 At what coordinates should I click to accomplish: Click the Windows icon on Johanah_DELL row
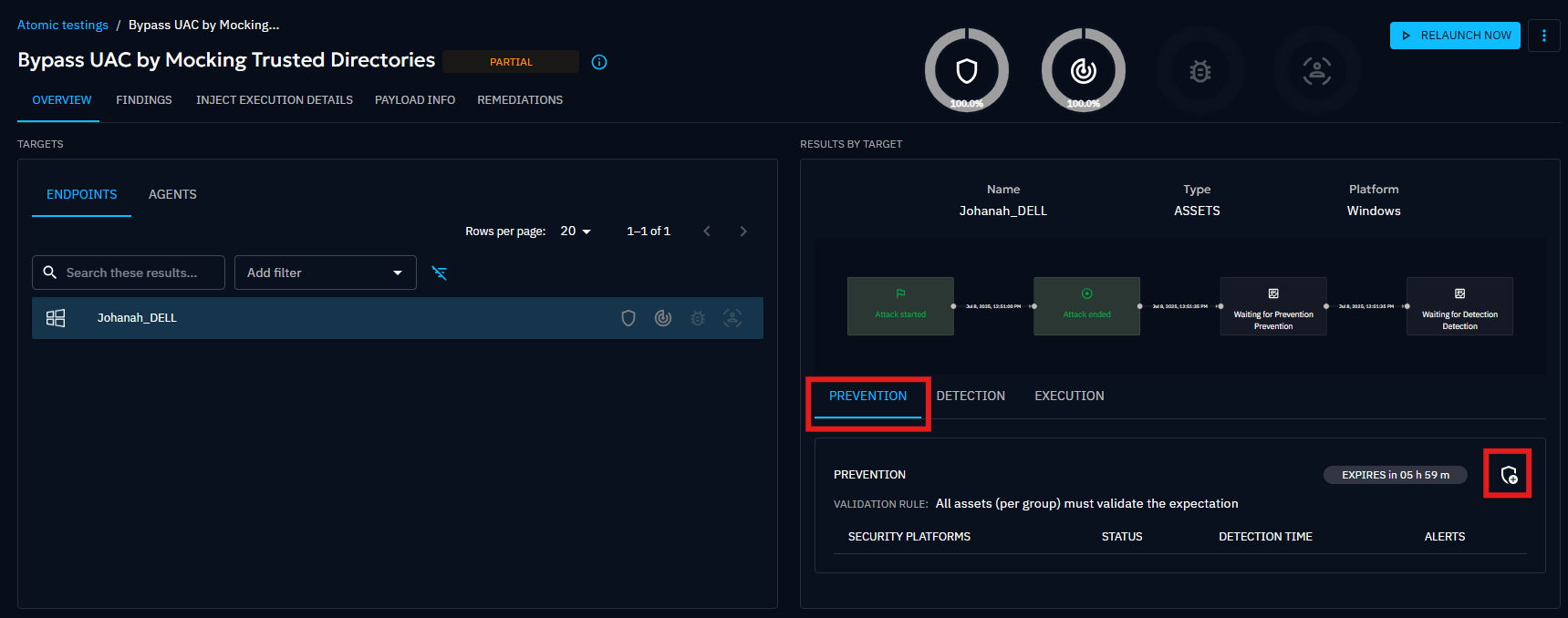tap(56, 318)
